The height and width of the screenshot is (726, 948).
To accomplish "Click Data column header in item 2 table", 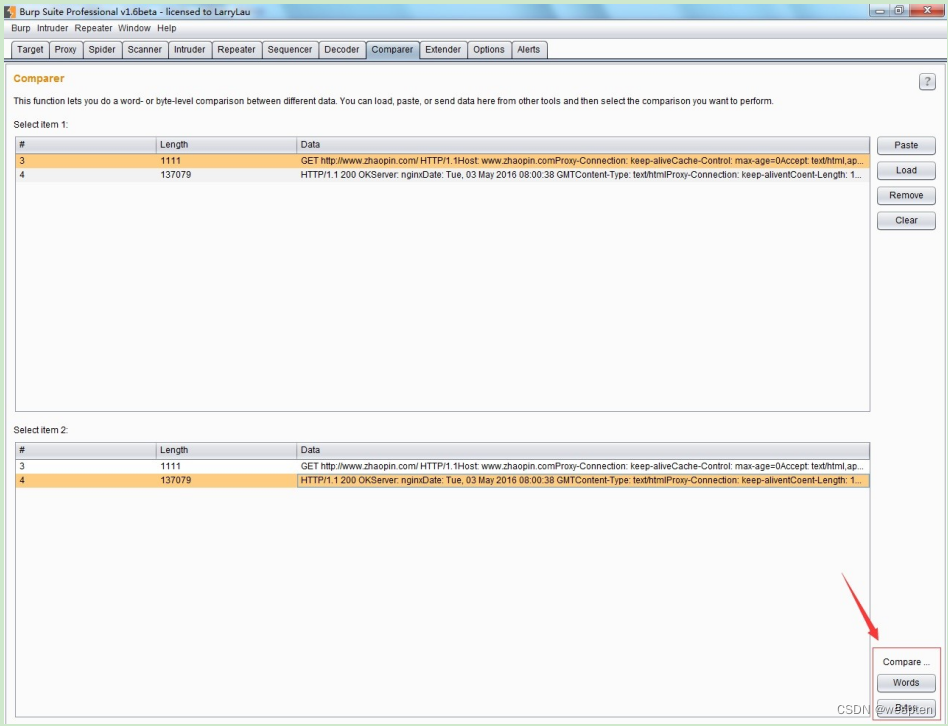I will (x=583, y=450).
